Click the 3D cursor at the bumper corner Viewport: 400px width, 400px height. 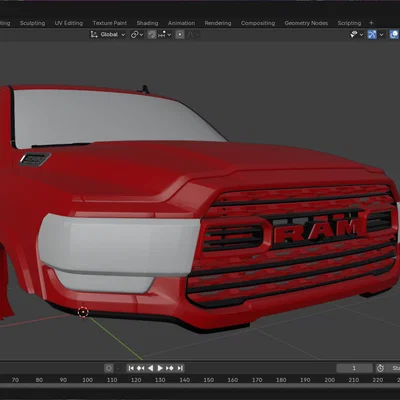tap(83, 312)
